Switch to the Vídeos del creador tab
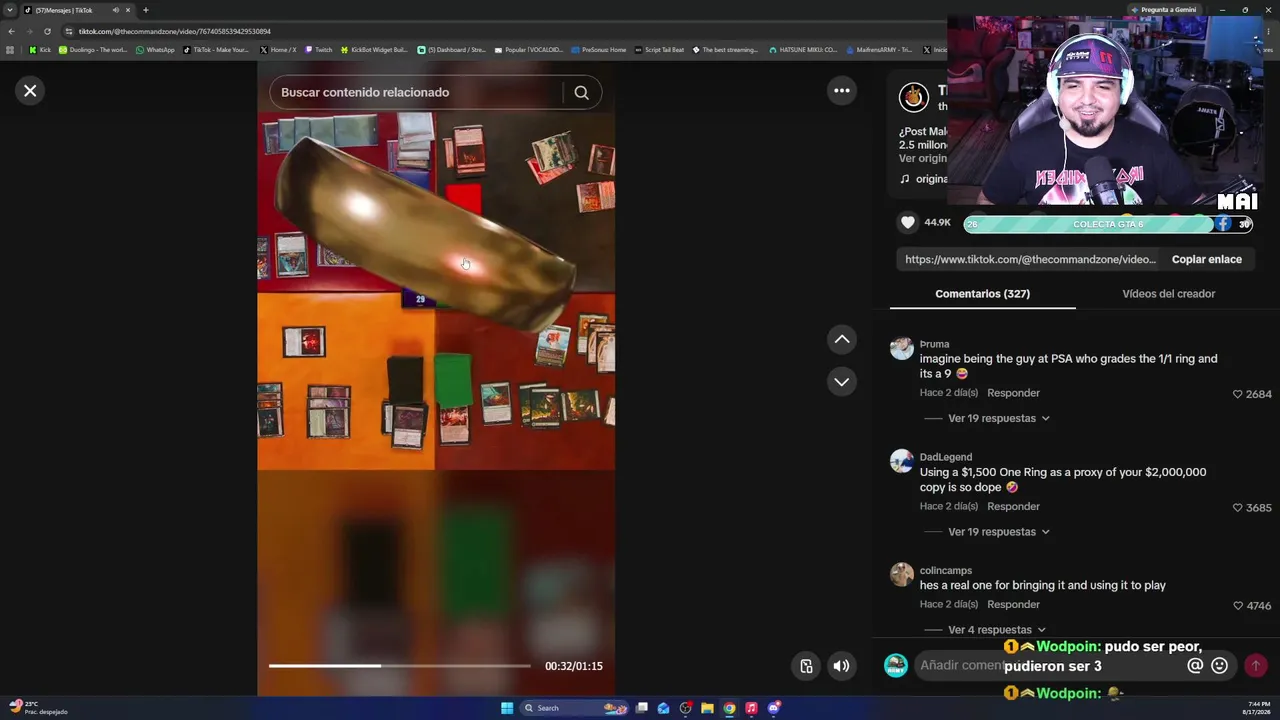 1168,294
